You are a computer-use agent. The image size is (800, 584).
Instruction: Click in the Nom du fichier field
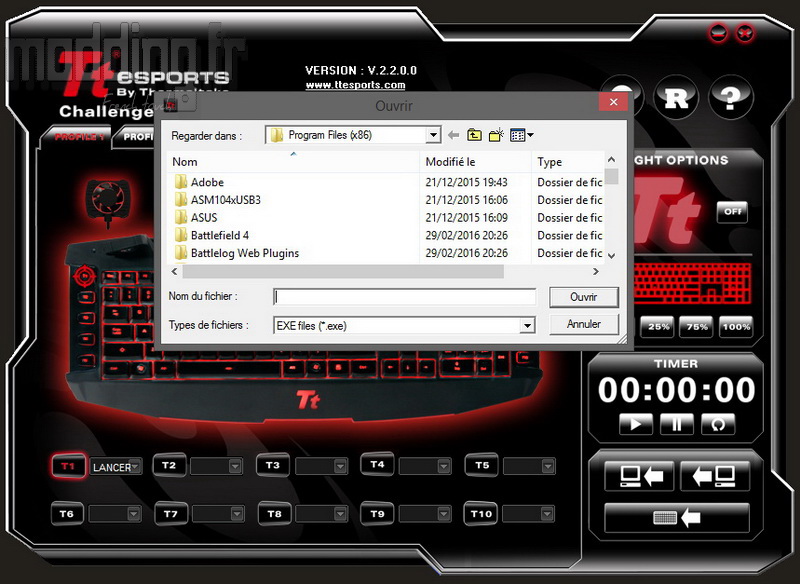coord(405,297)
